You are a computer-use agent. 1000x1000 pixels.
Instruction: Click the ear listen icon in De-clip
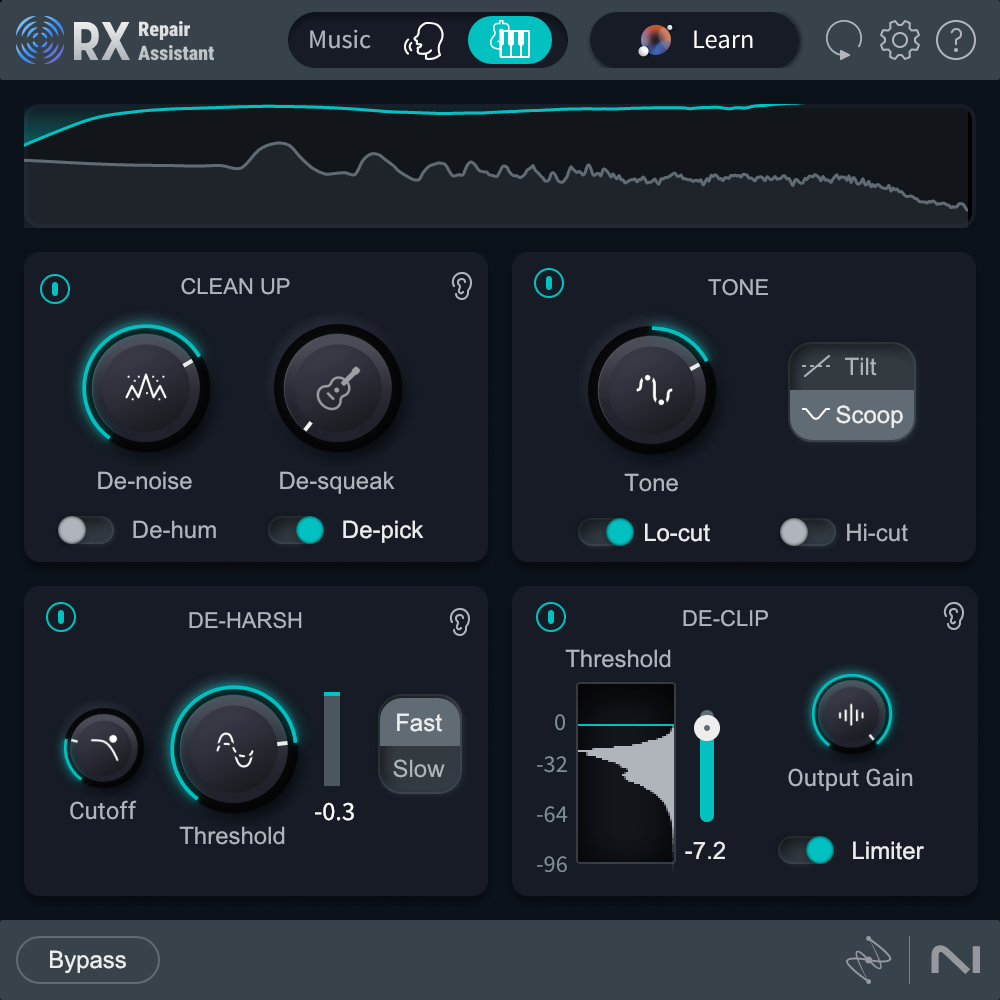tap(953, 617)
